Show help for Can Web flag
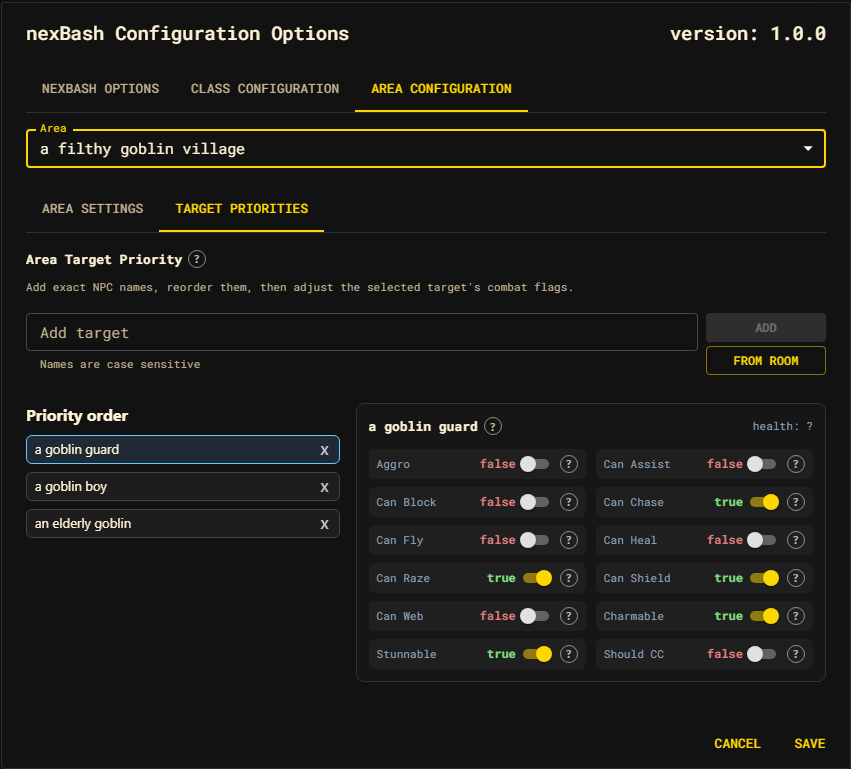 (x=569, y=616)
